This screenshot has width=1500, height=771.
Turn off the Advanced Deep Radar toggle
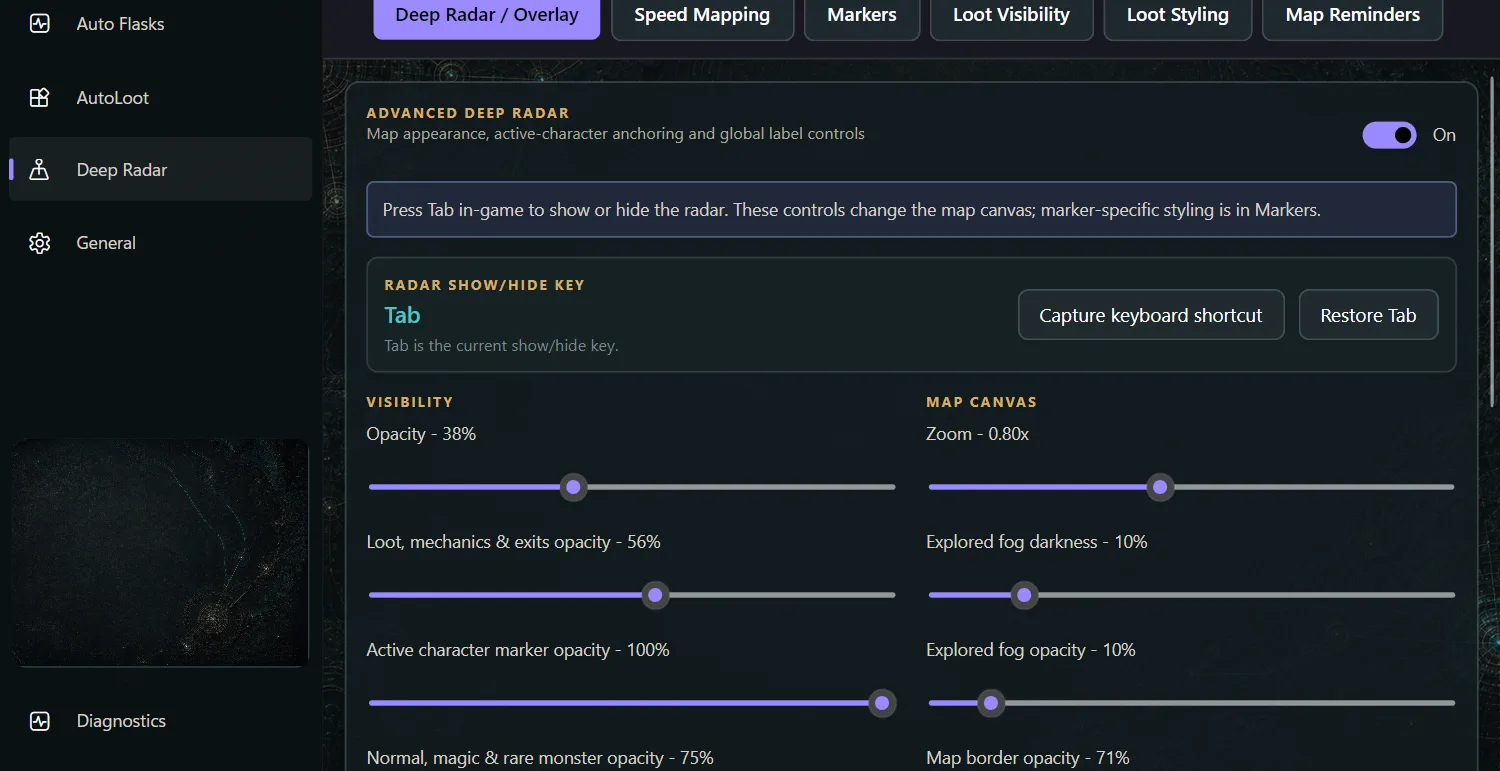(x=1389, y=135)
